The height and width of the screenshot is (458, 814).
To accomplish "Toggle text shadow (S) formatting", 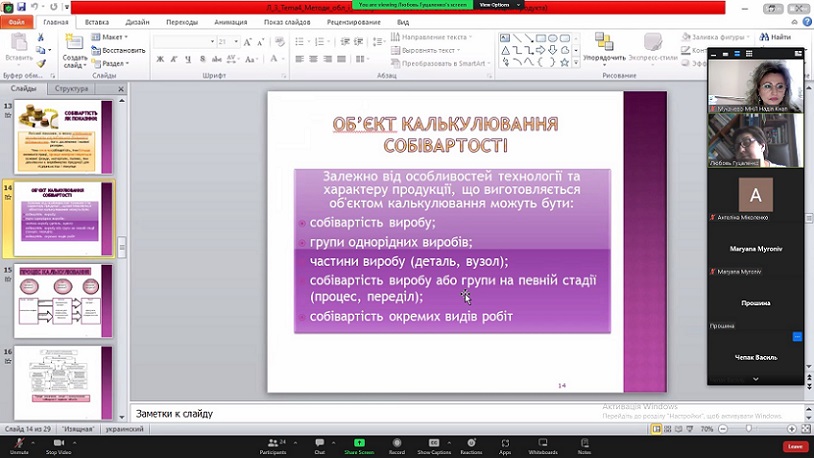I will 202,59.
